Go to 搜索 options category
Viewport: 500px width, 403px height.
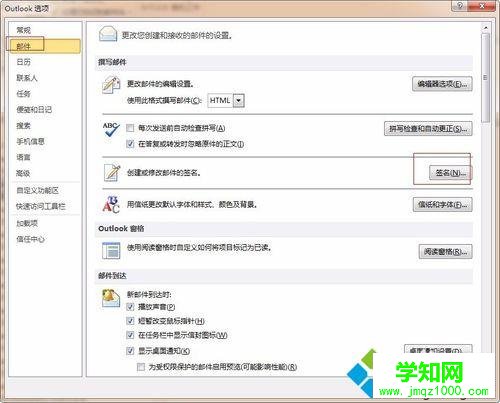pos(23,126)
